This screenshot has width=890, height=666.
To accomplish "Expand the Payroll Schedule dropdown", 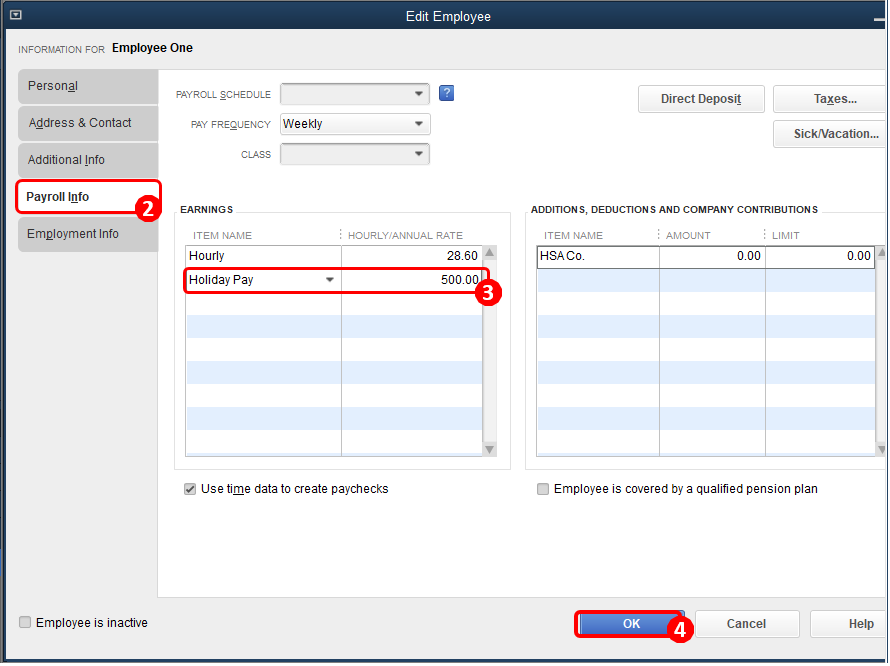I will pos(419,94).
